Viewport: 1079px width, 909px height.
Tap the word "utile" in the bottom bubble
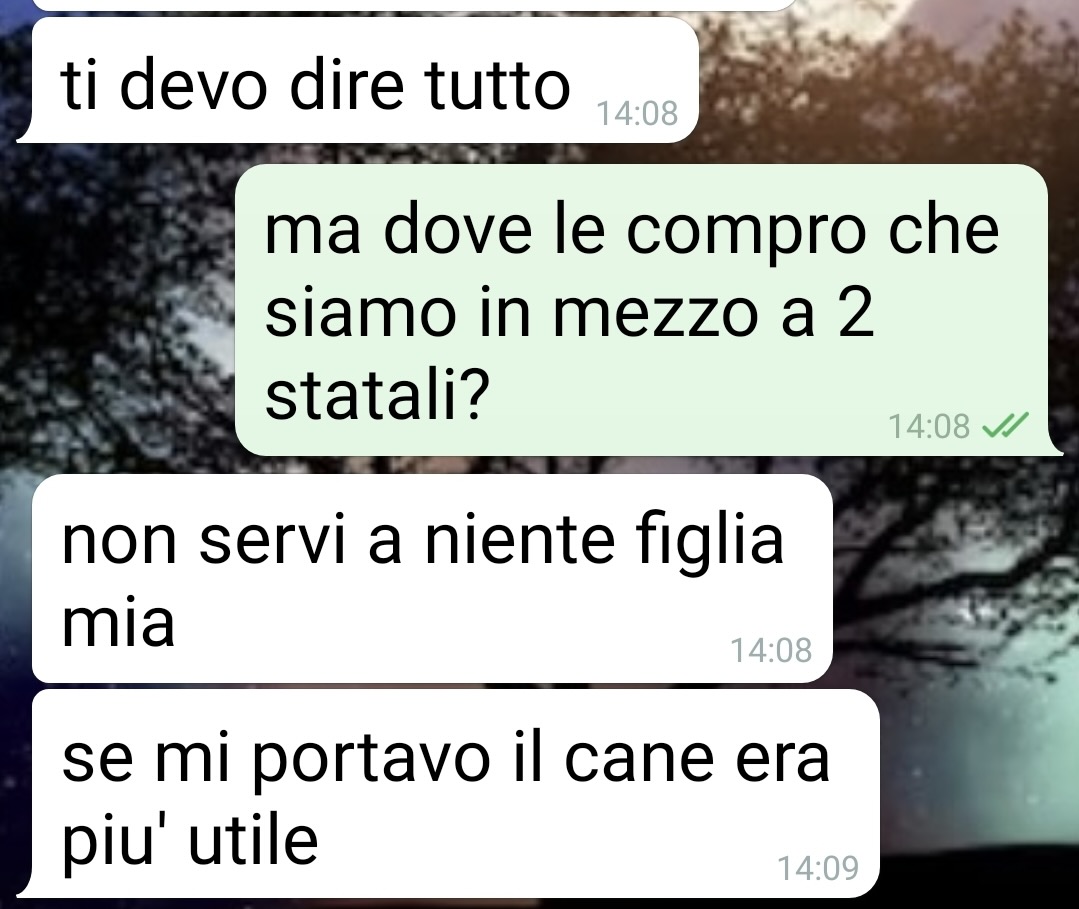tap(253, 841)
